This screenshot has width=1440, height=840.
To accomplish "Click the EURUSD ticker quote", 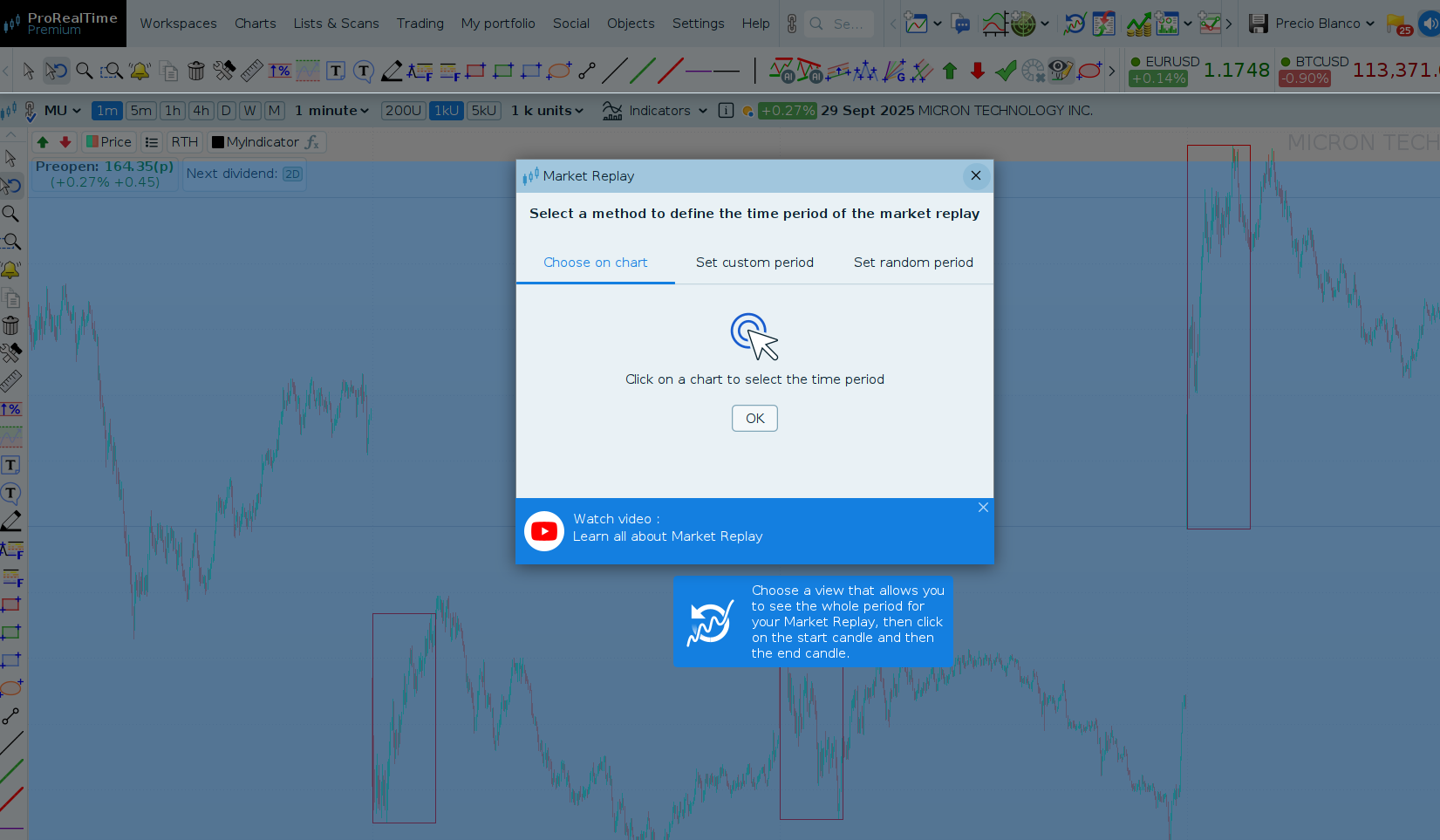I will [1198, 71].
